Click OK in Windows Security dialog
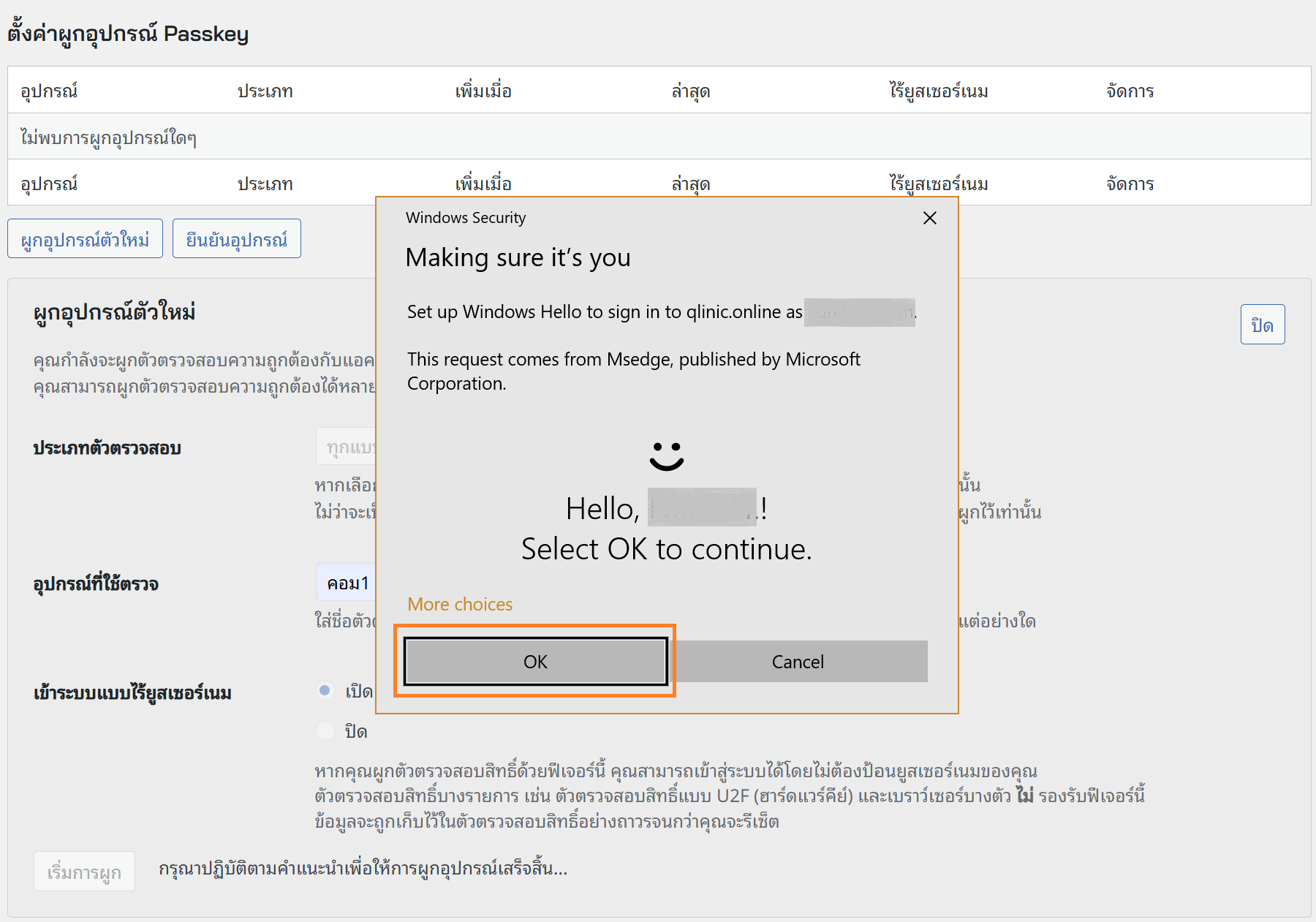The width and height of the screenshot is (1316, 922). [x=535, y=662]
